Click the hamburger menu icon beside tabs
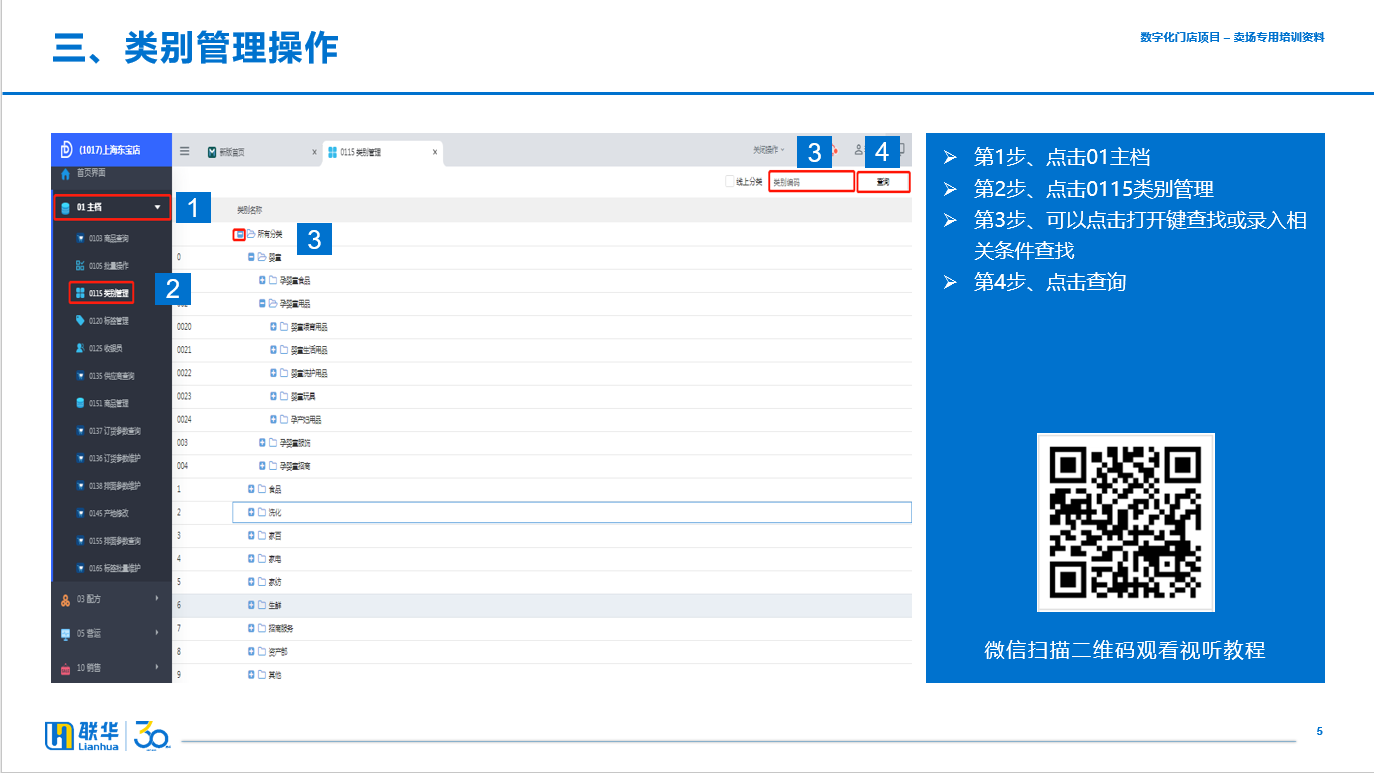 (184, 152)
